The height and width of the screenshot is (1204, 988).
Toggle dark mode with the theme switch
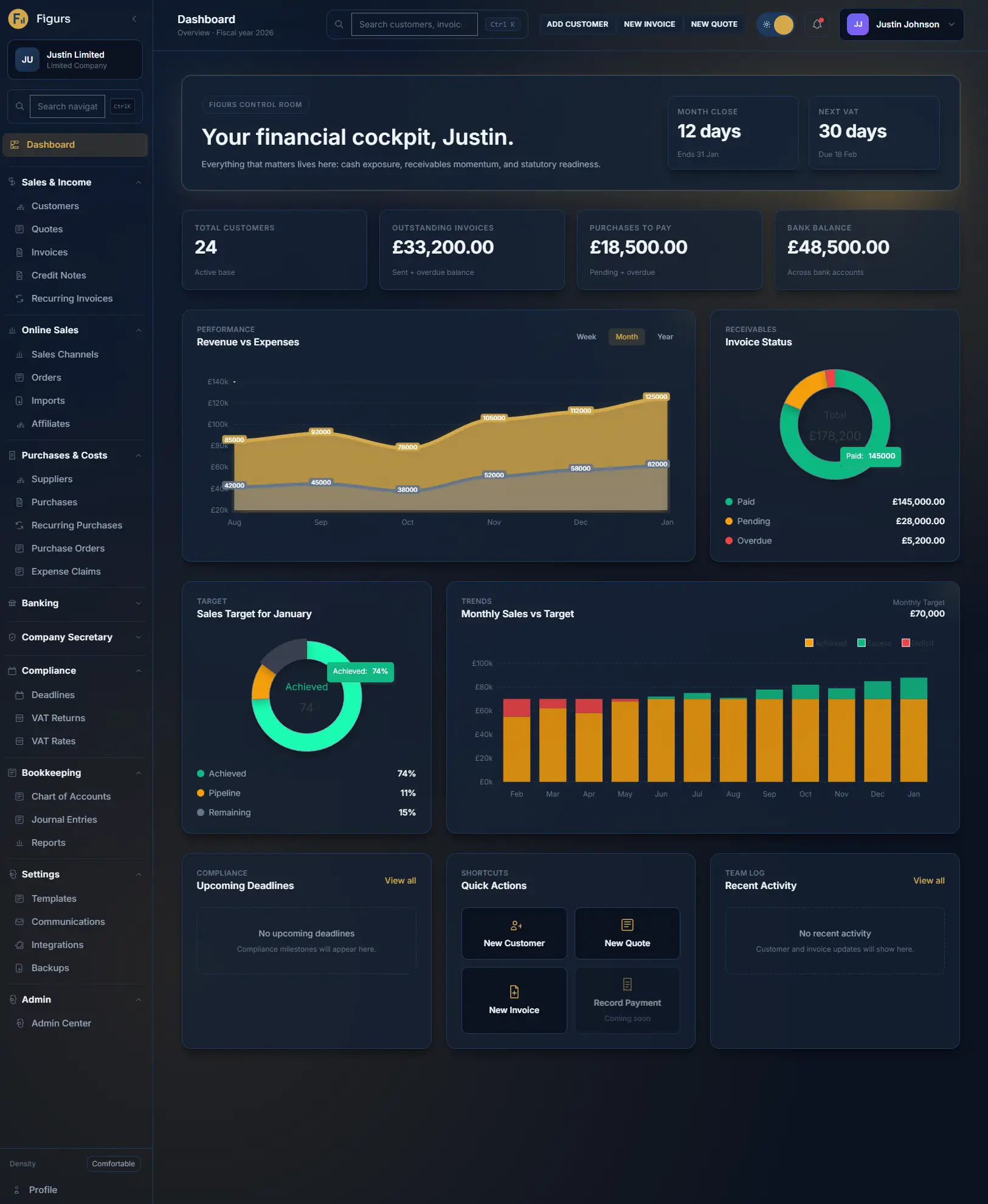point(776,24)
